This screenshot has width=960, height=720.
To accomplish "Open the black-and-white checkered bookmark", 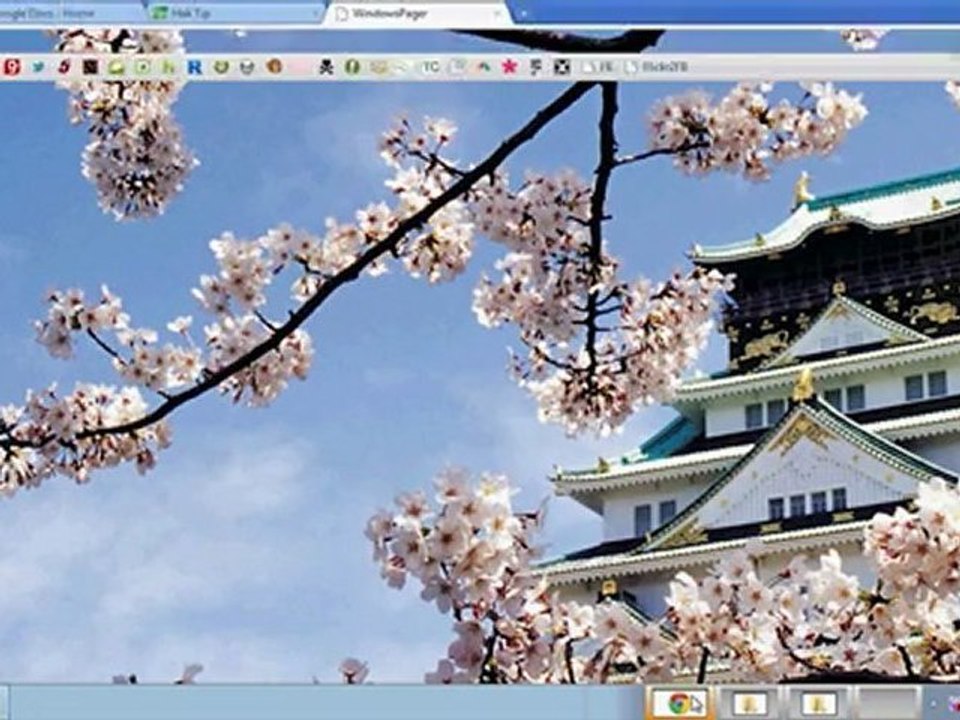I will tap(561, 66).
